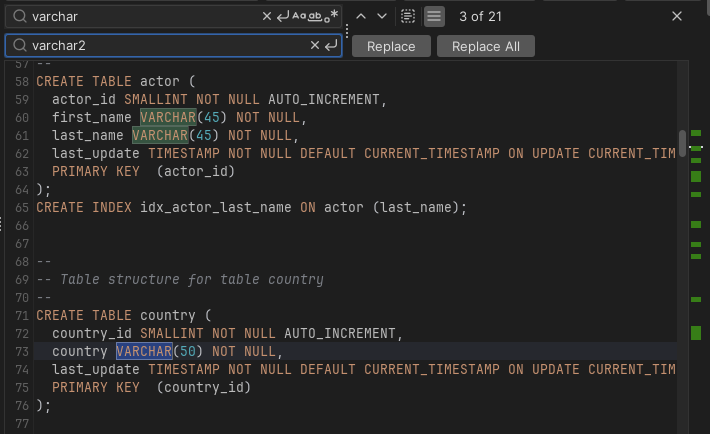
Task: Click the Replace button
Action: [x=391, y=47]
